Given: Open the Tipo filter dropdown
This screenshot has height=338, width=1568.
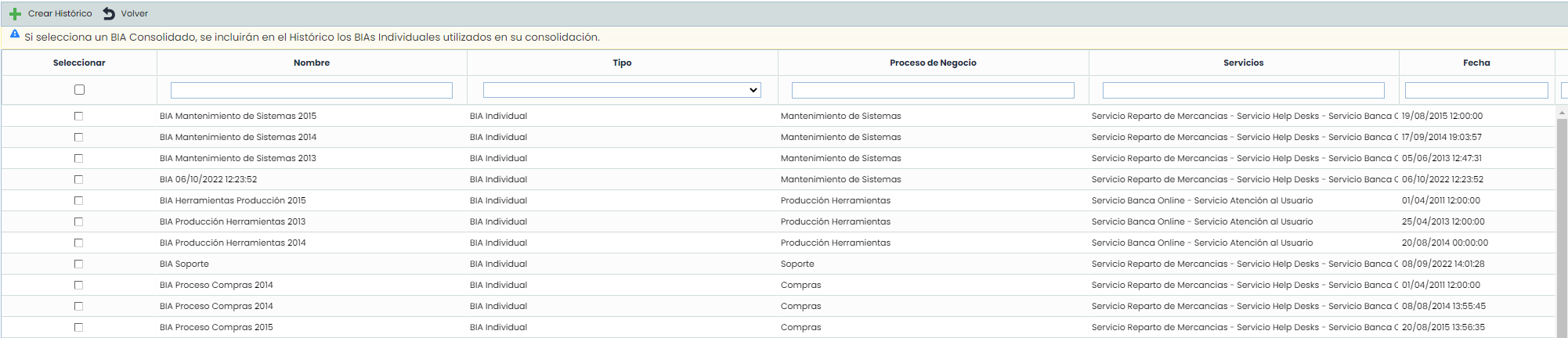Looking at the screenshot, I should (x=622, y=91).
